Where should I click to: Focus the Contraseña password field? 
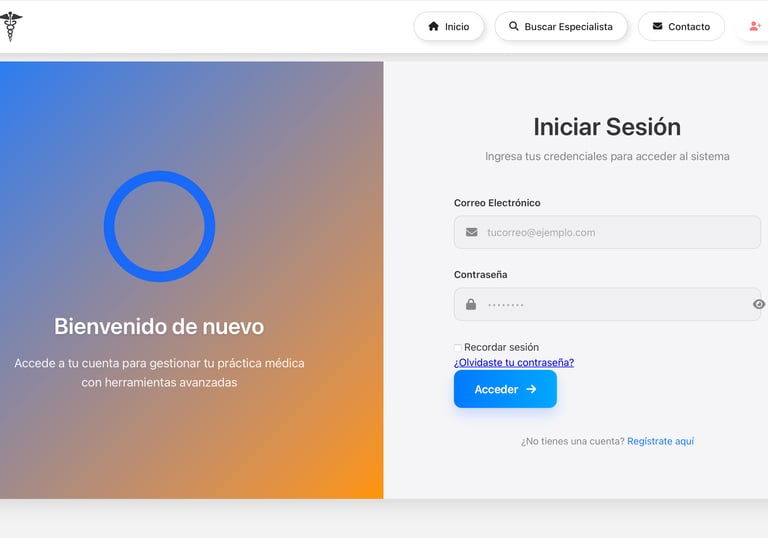point(607,304)
